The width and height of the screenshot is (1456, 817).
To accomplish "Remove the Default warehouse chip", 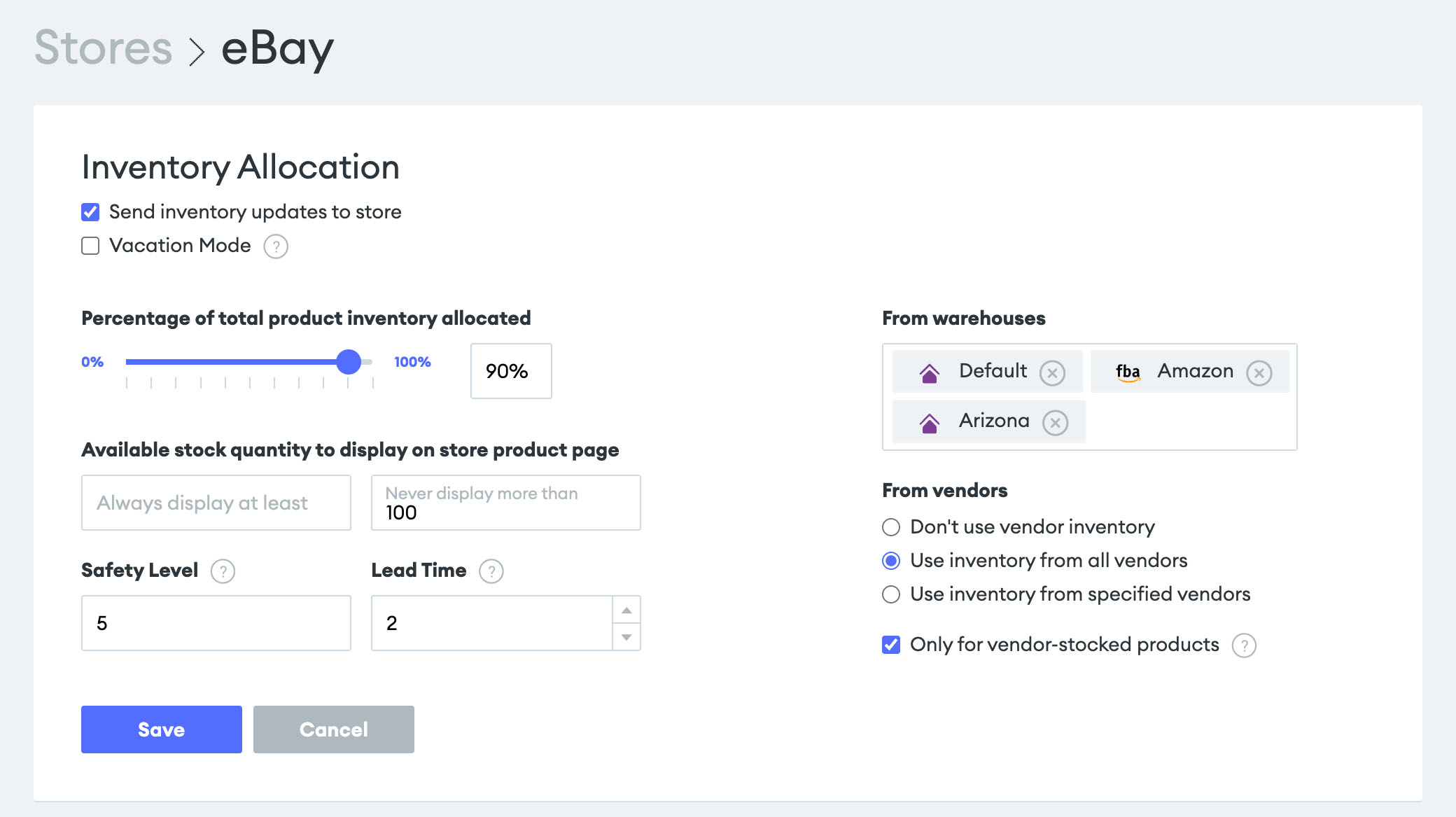I will tap(1053, 372).
